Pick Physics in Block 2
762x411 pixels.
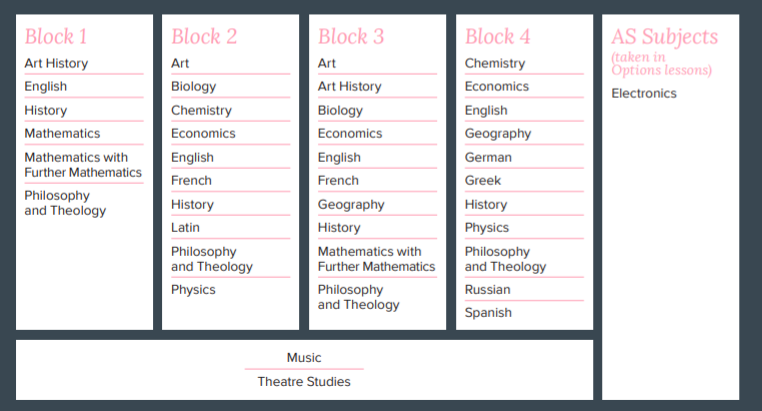[193, 290]
